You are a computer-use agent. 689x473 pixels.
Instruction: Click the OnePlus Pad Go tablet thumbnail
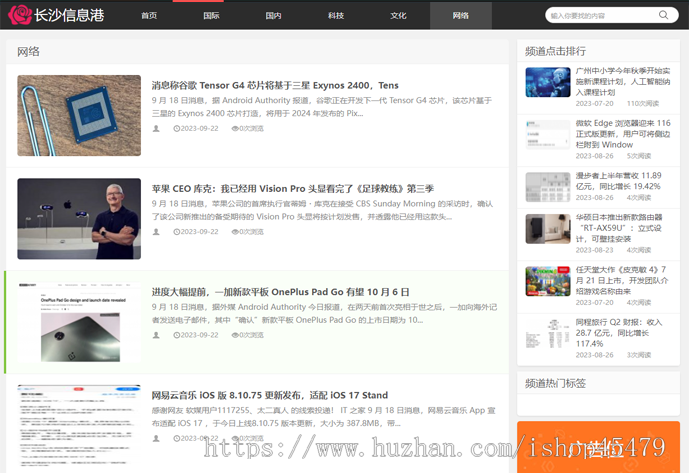tap(79, 322)
